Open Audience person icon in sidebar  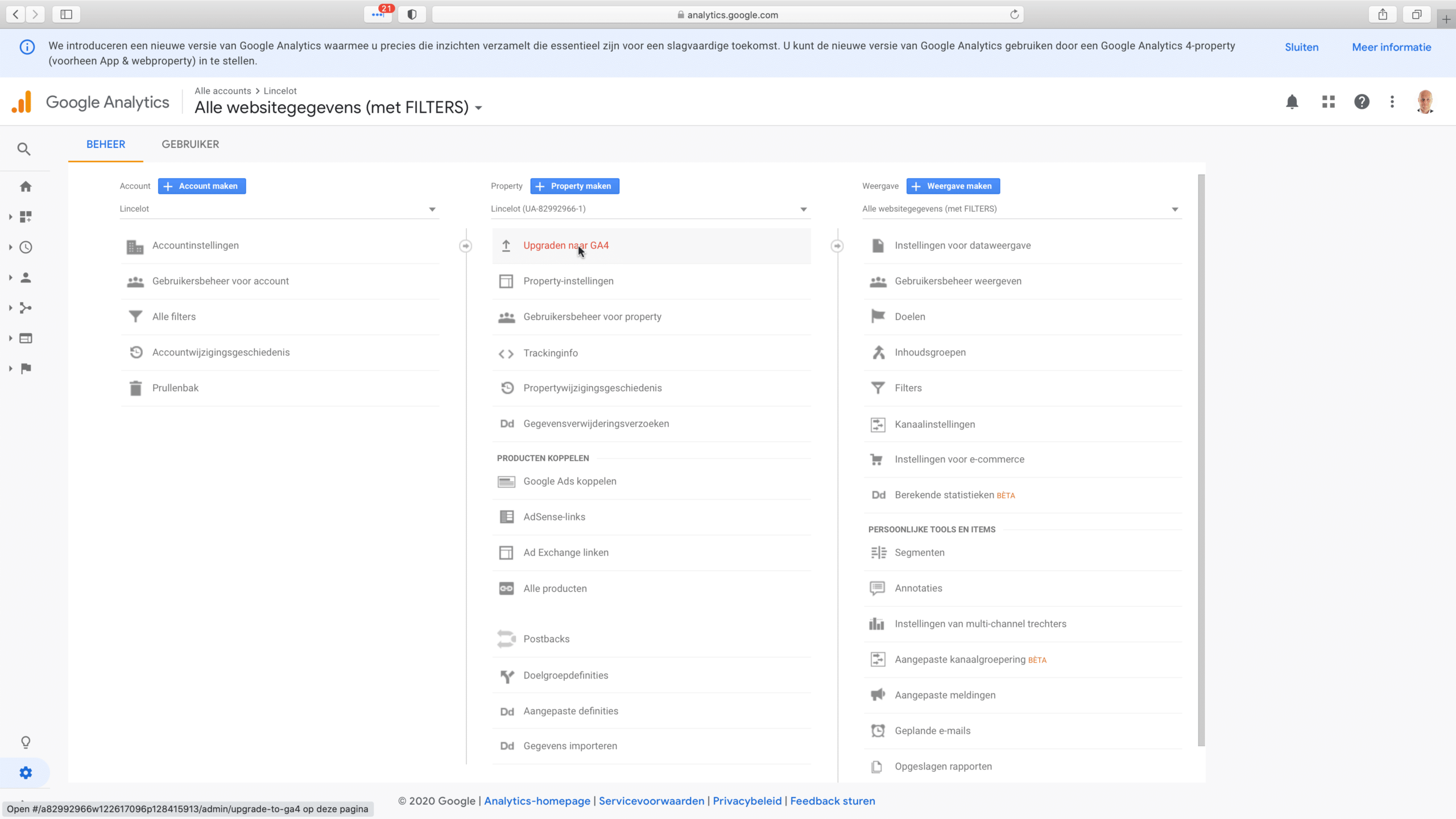pos(26,278)
